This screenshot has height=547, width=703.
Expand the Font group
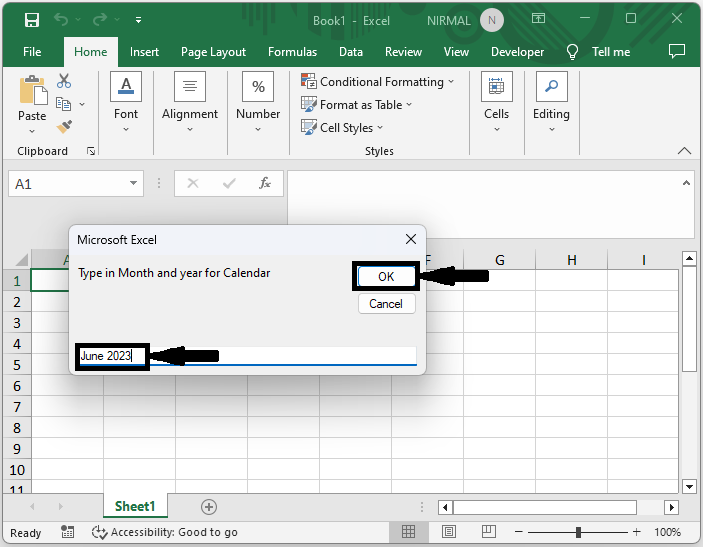(x=126, y=102)
